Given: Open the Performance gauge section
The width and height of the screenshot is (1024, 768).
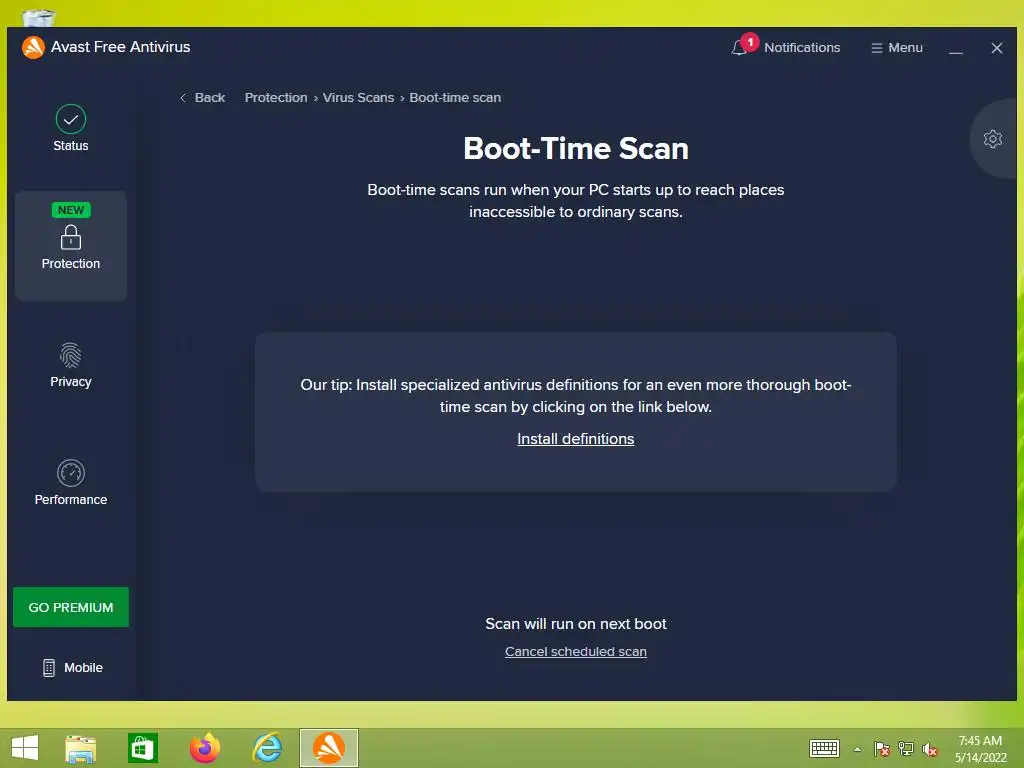Looking at the screenshot, I should [x=71, y=483].
